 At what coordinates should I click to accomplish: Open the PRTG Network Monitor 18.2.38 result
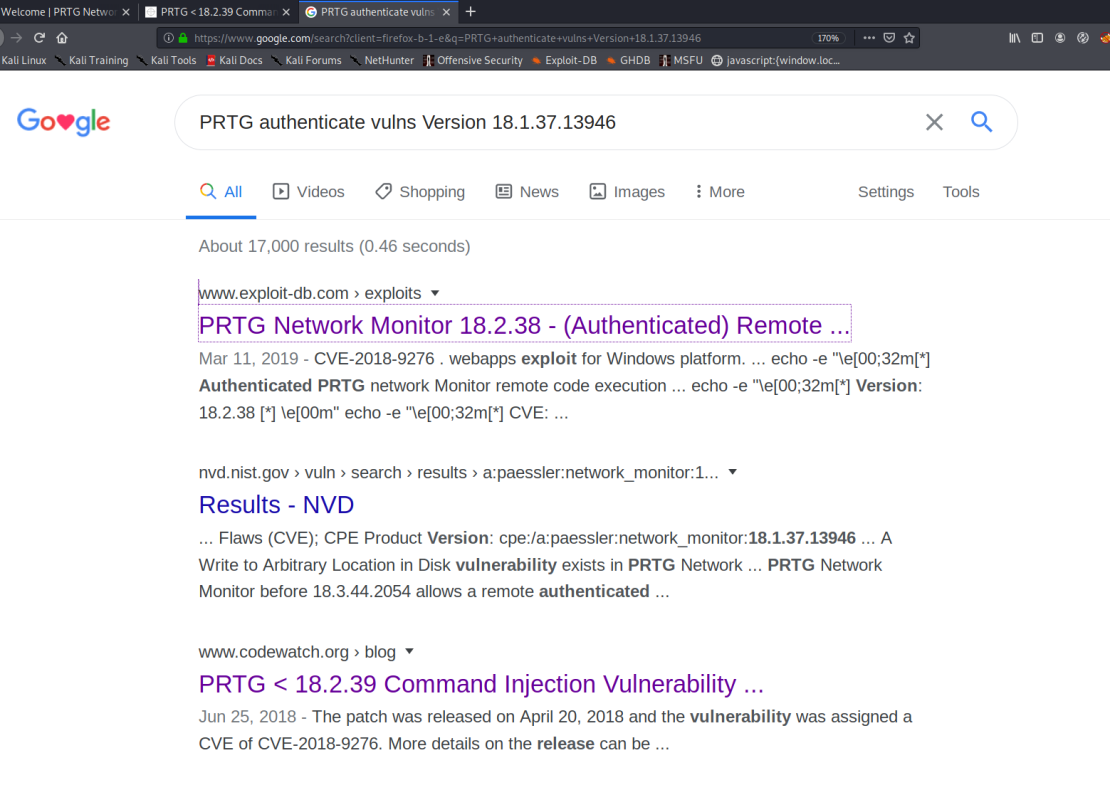(x=524, y=326)
